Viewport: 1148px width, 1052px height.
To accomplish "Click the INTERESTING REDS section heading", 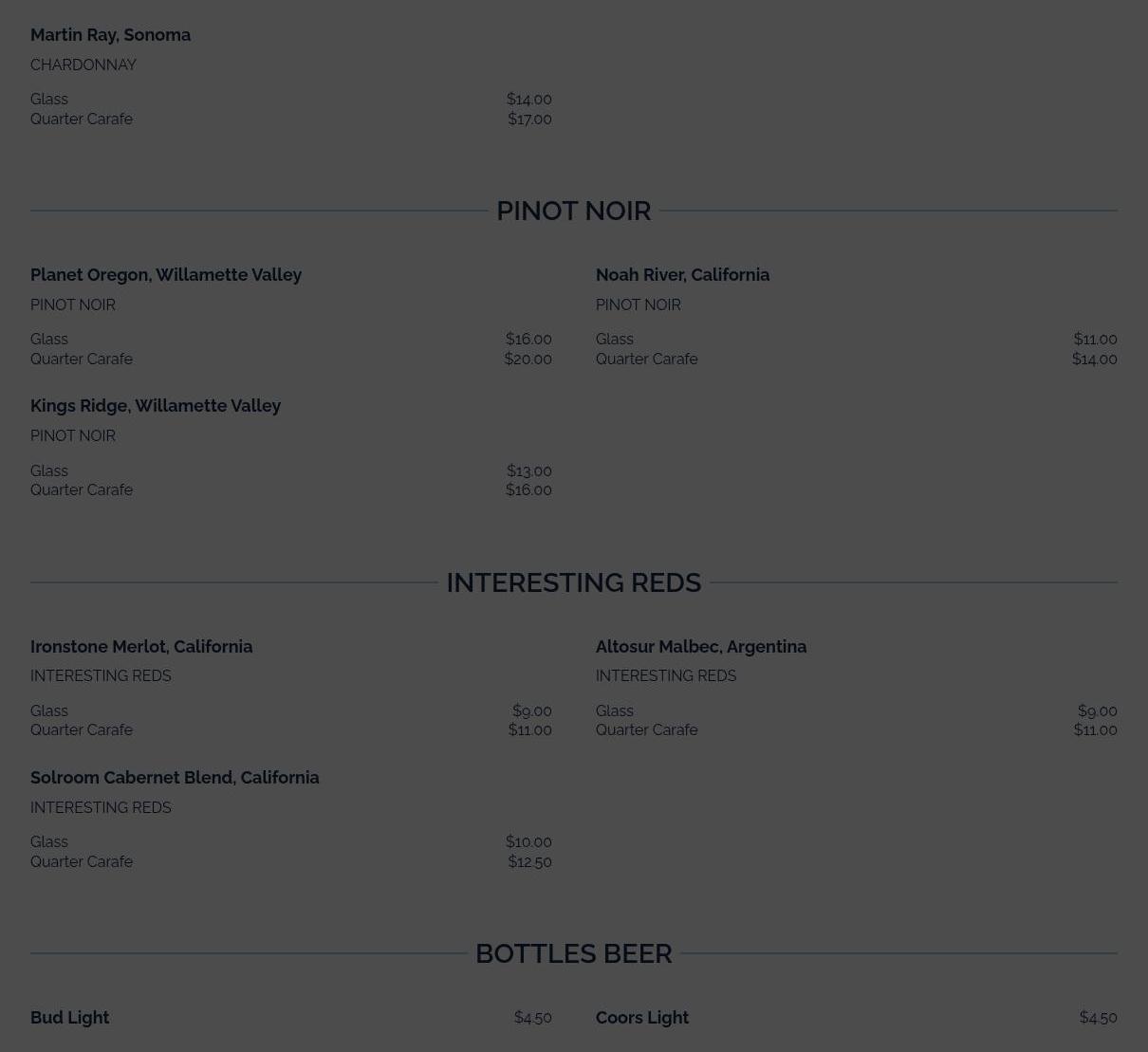I will [x=573, y=582].
